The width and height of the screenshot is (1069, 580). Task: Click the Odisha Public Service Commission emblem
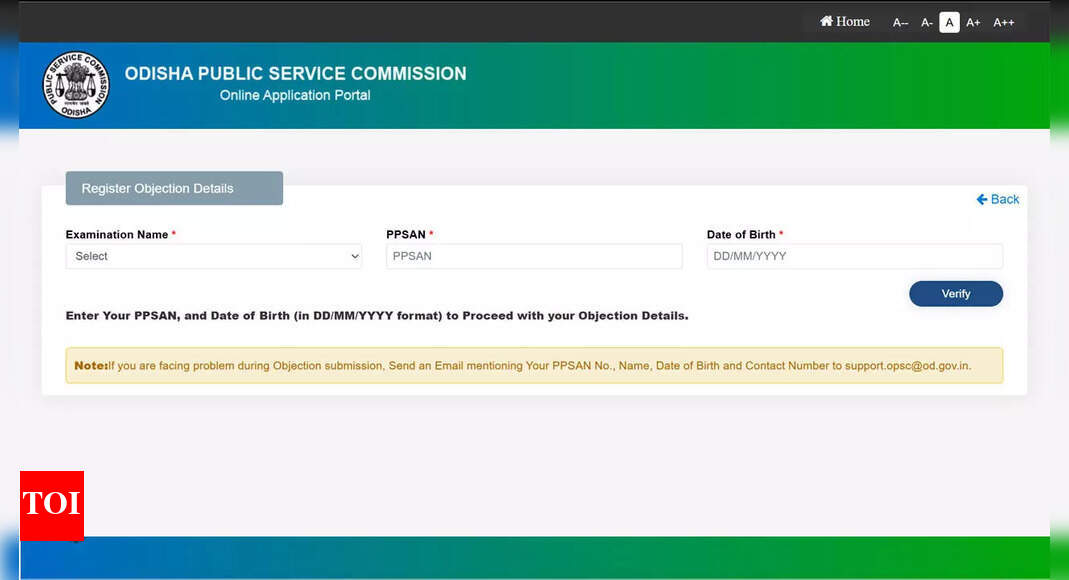(76, 85)
